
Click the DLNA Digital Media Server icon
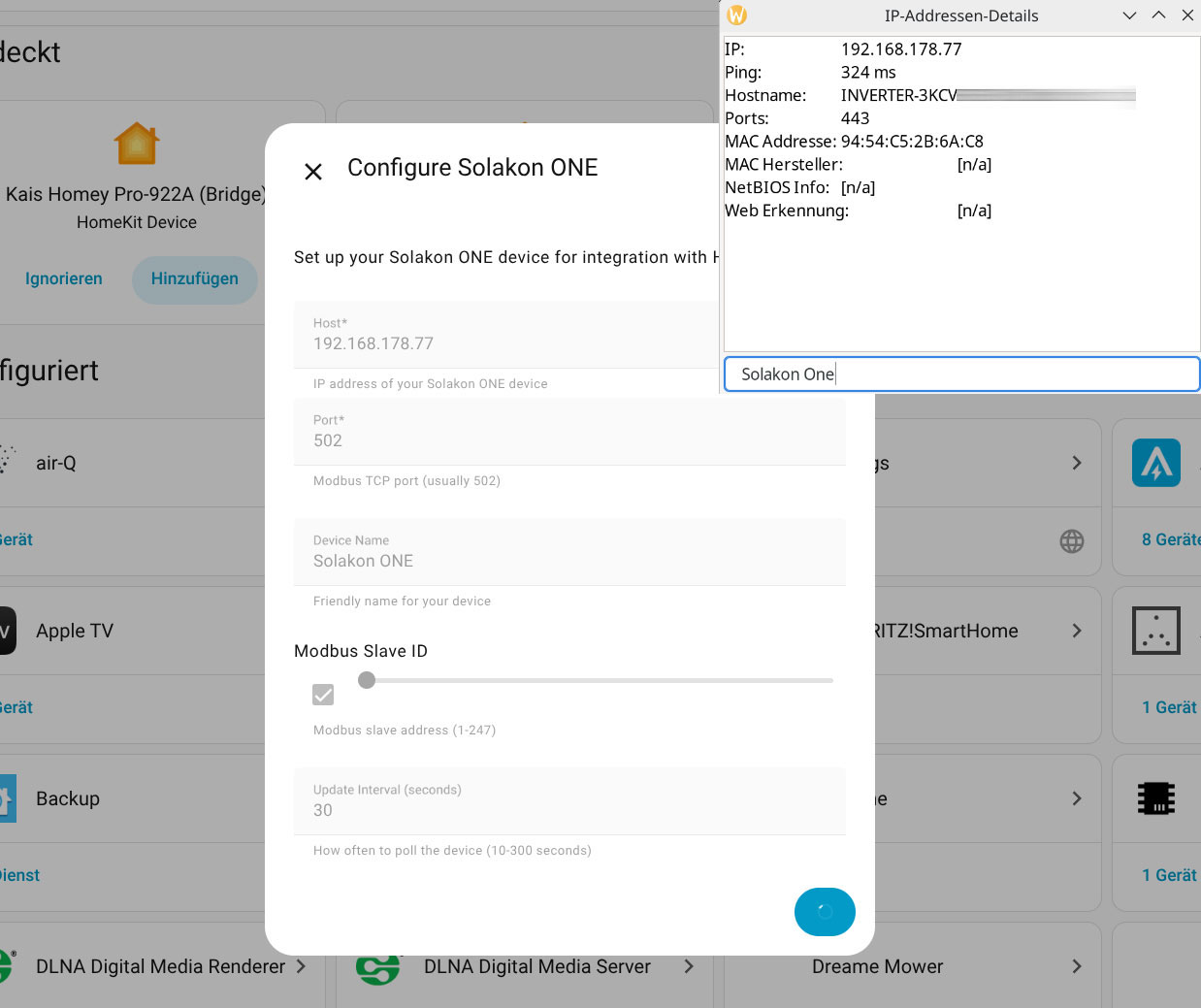click(378, 969)
